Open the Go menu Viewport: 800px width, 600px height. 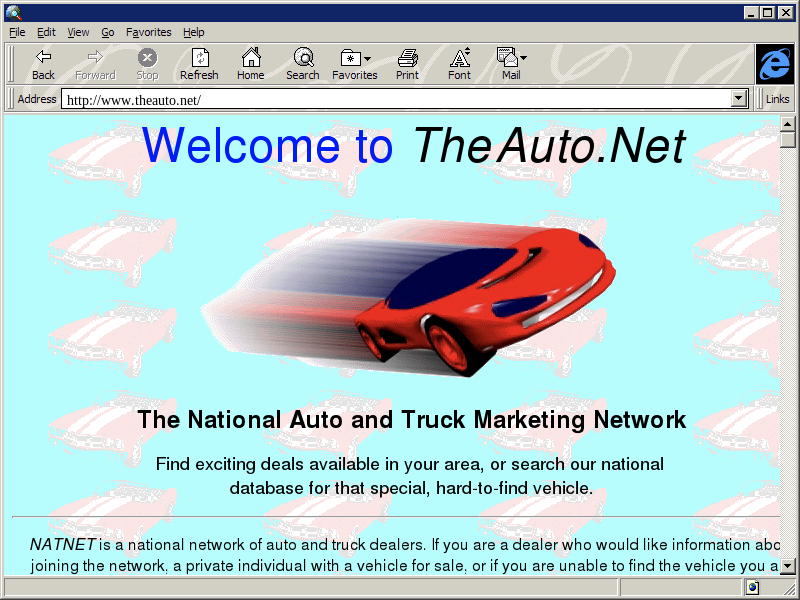[108, 32]
